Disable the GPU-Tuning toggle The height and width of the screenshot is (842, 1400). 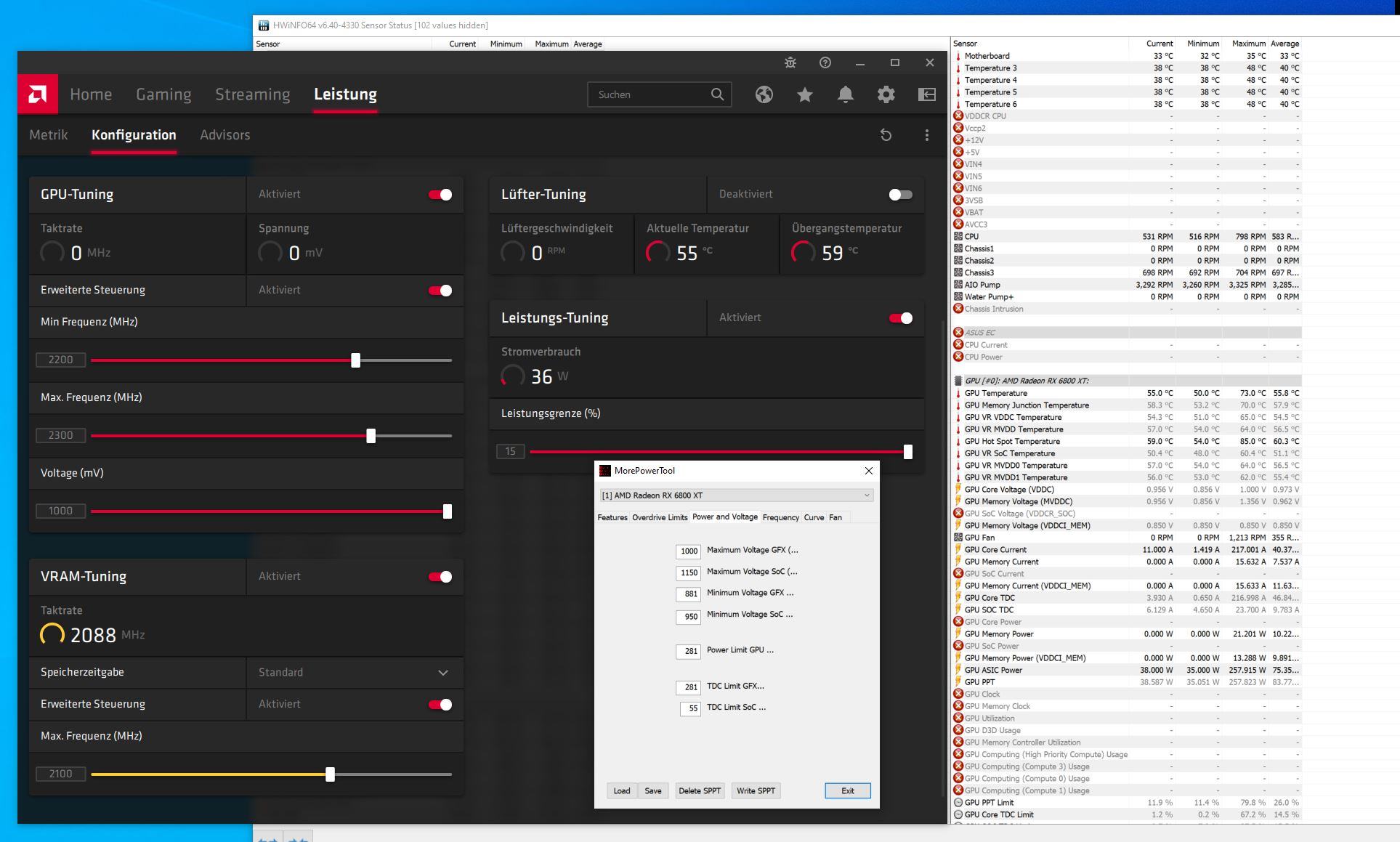(440, 195)
